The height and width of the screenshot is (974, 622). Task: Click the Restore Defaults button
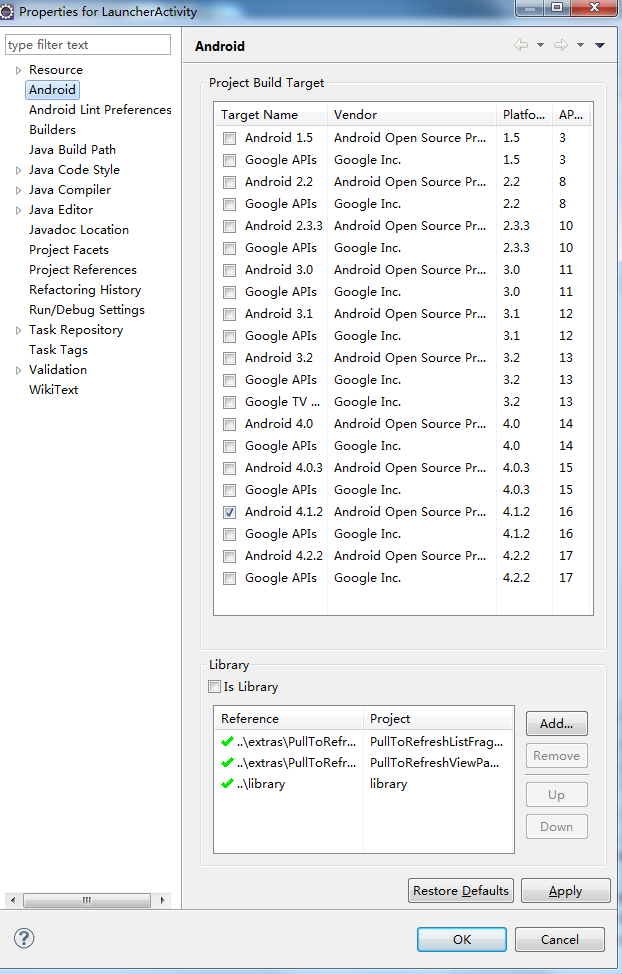(x=460, y=890)
